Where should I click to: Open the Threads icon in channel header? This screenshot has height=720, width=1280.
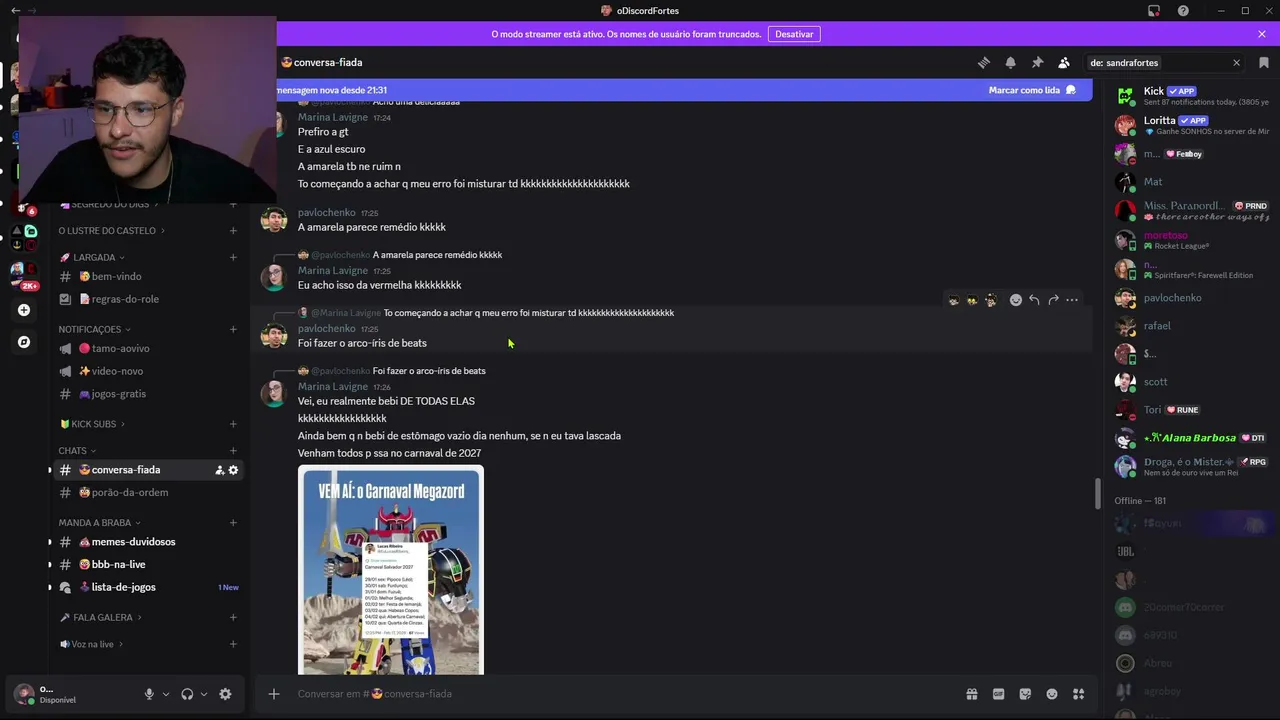click(x=984, y=62)
